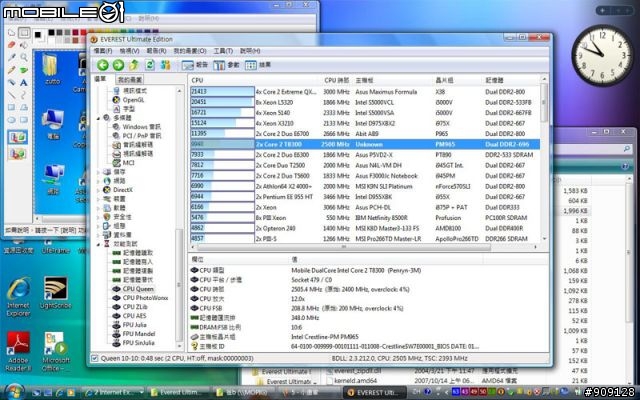Screen dimensions: 640x400
Task: Click the people icon after Refresh in EVEREST toolbar
Action: tap(165, 65)
